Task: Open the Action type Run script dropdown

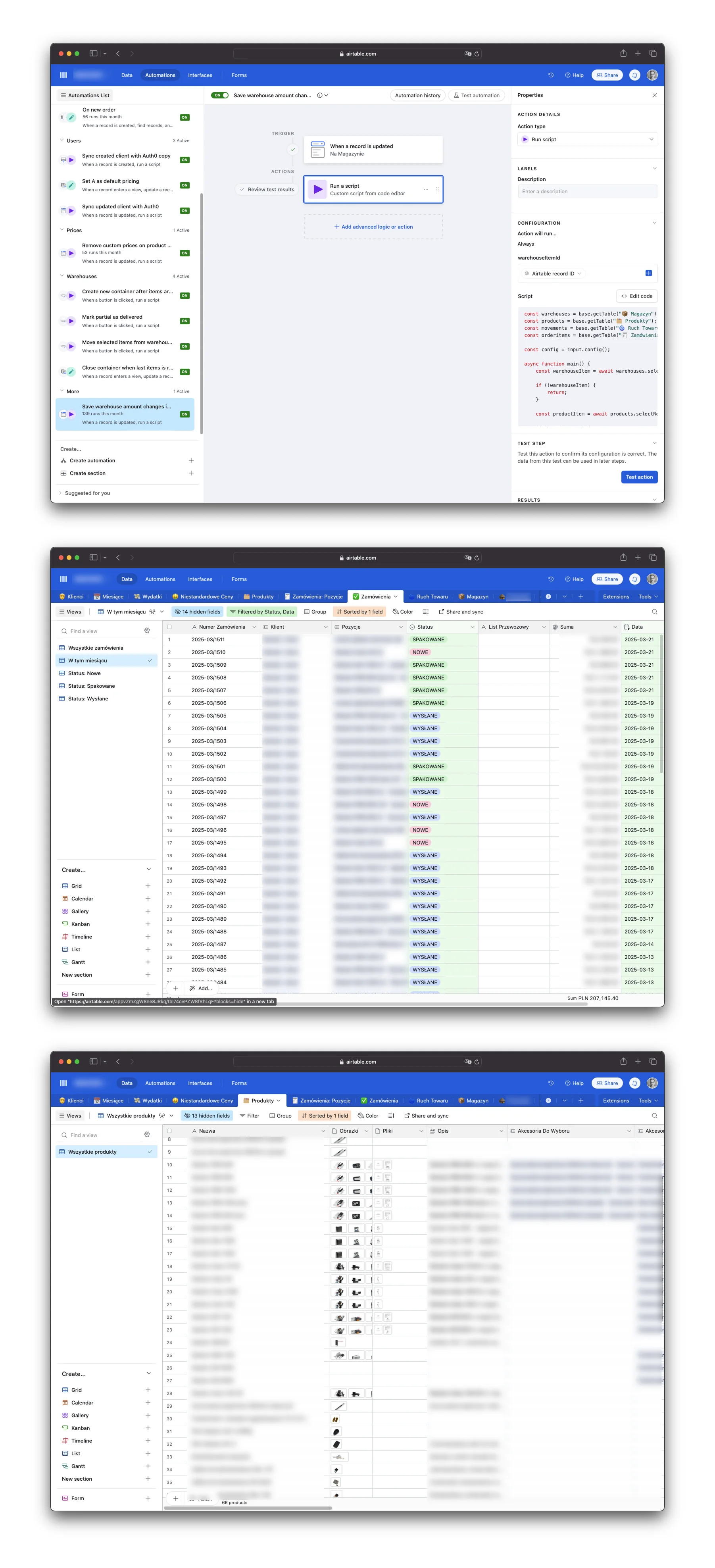Action: [587, 139]
